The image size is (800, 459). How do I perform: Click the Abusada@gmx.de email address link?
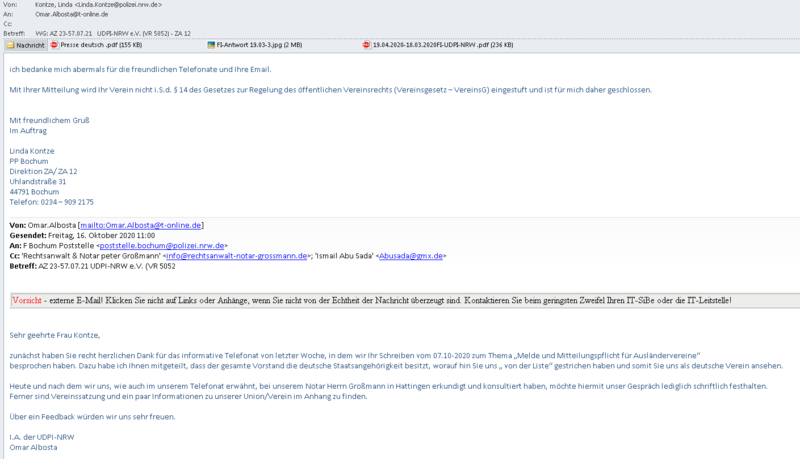pos(411,255)
